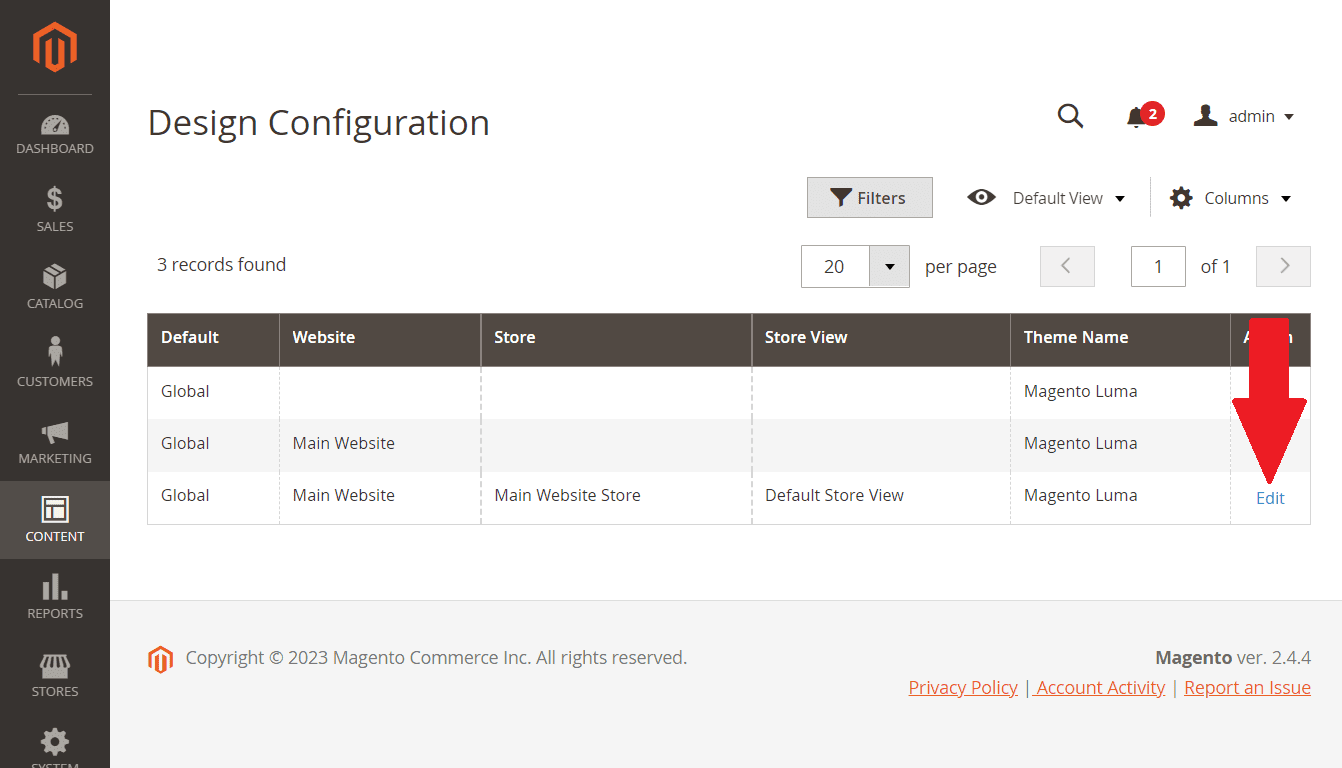Viewport: 1342px width, 768px height.
Task: Open the per page size dropdown arrow
Action: 889,267
